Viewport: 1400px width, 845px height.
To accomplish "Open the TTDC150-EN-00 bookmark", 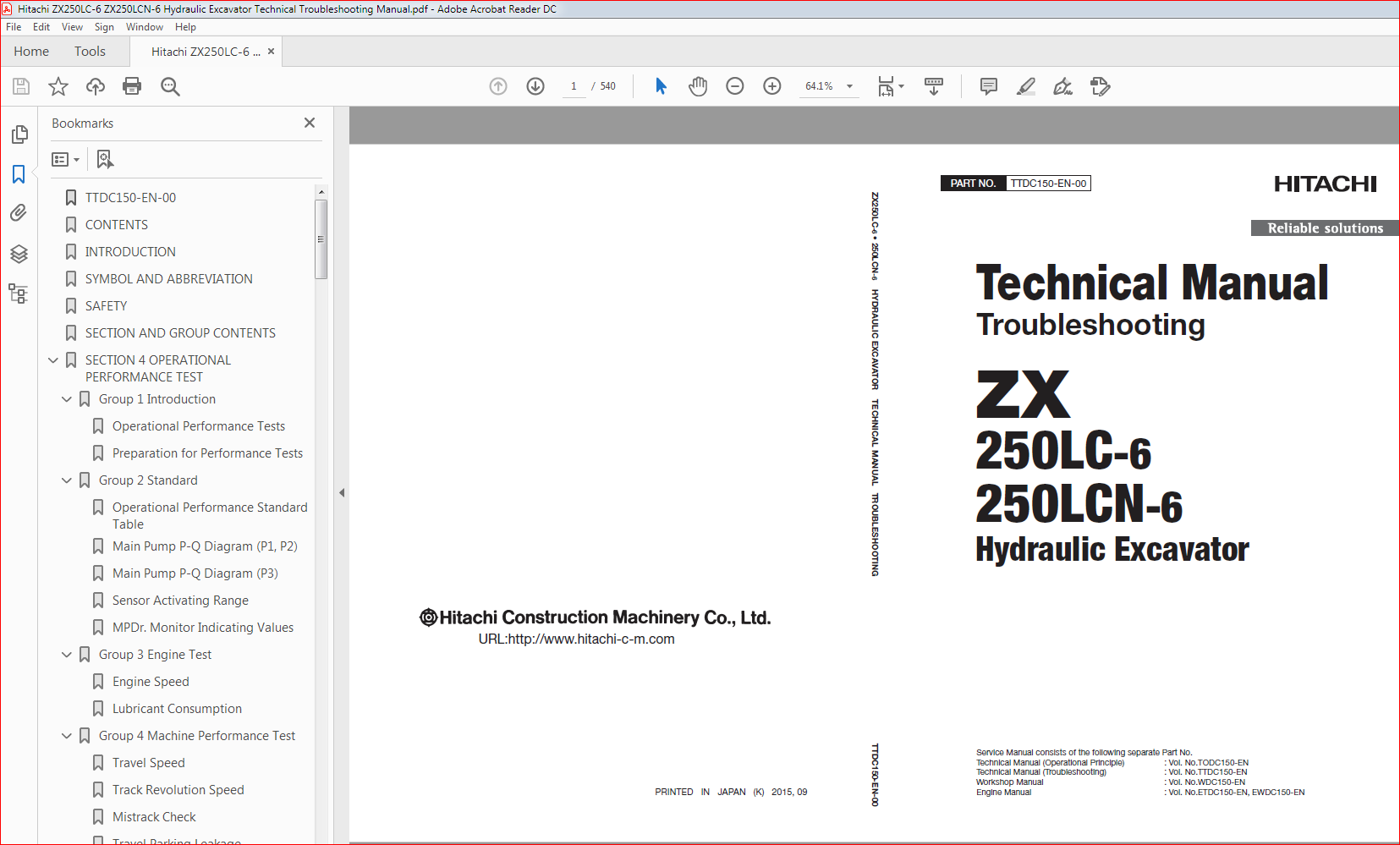I will 130,198.
